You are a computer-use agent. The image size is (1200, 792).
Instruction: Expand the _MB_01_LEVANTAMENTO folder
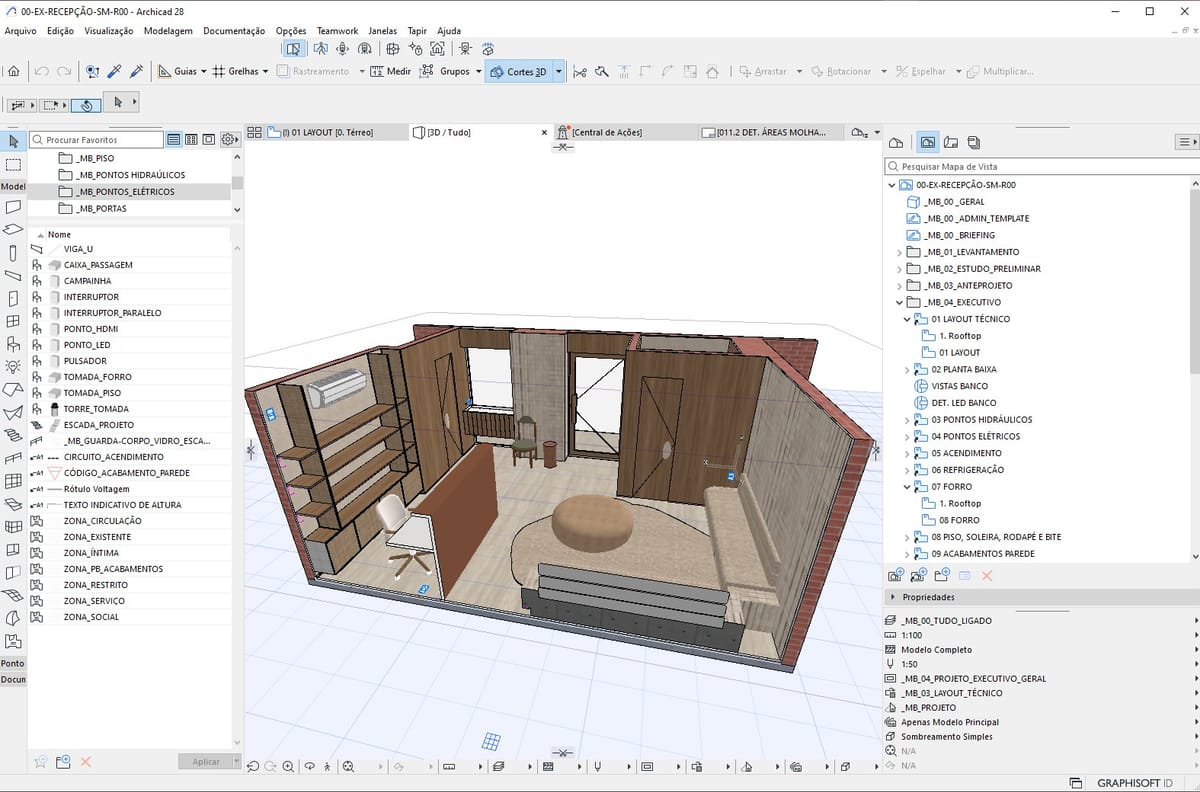point(899,252)
